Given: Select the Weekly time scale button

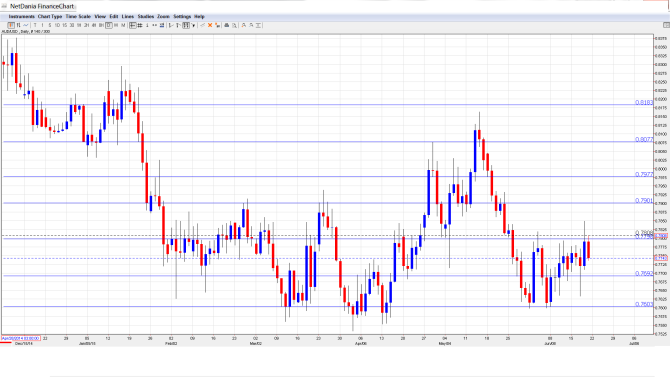Looking at the screenshot, I should pos(116,26).
